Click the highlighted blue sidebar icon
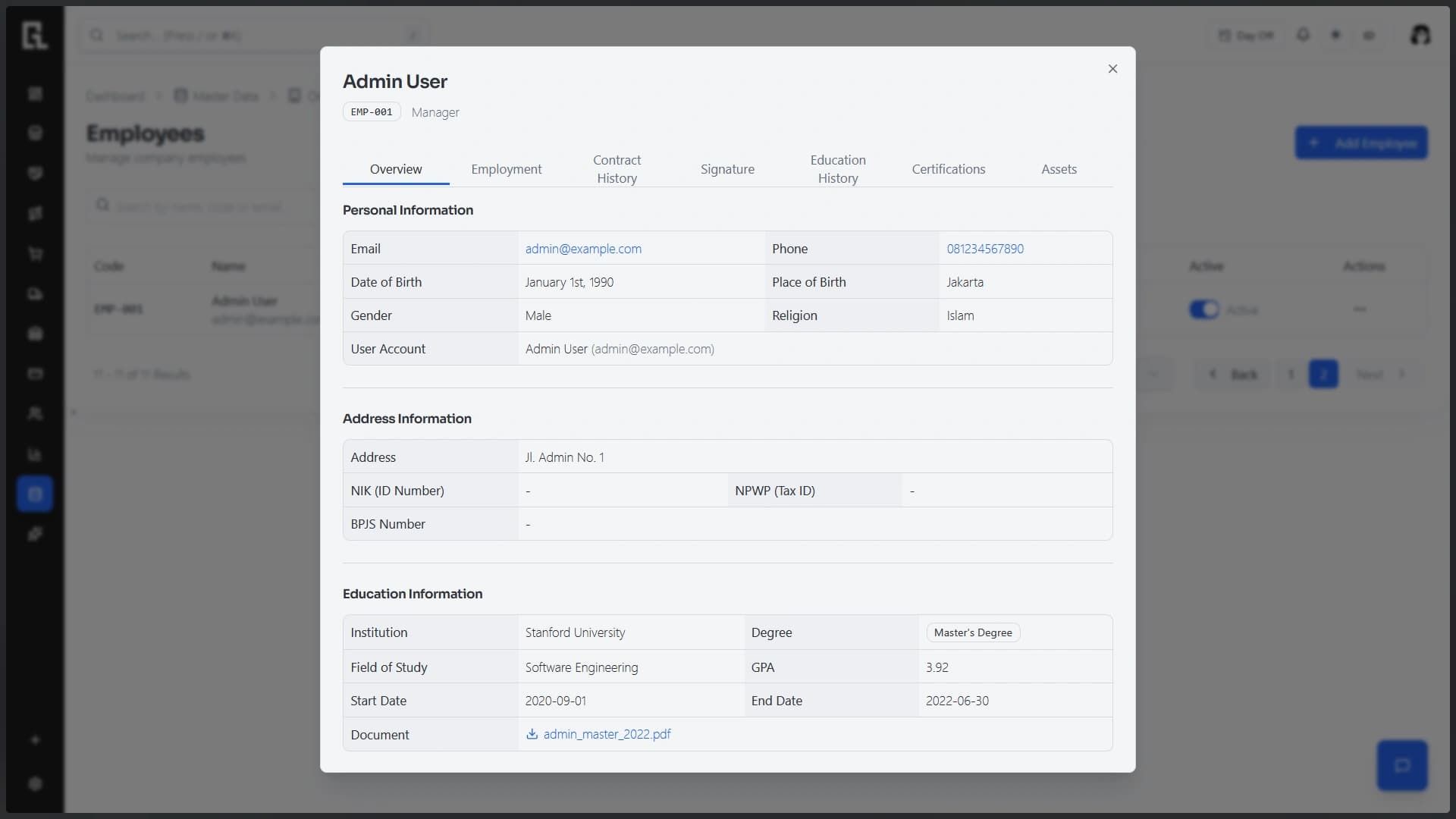This screenshot has width=1456, height=819. (x=35, y=494)
